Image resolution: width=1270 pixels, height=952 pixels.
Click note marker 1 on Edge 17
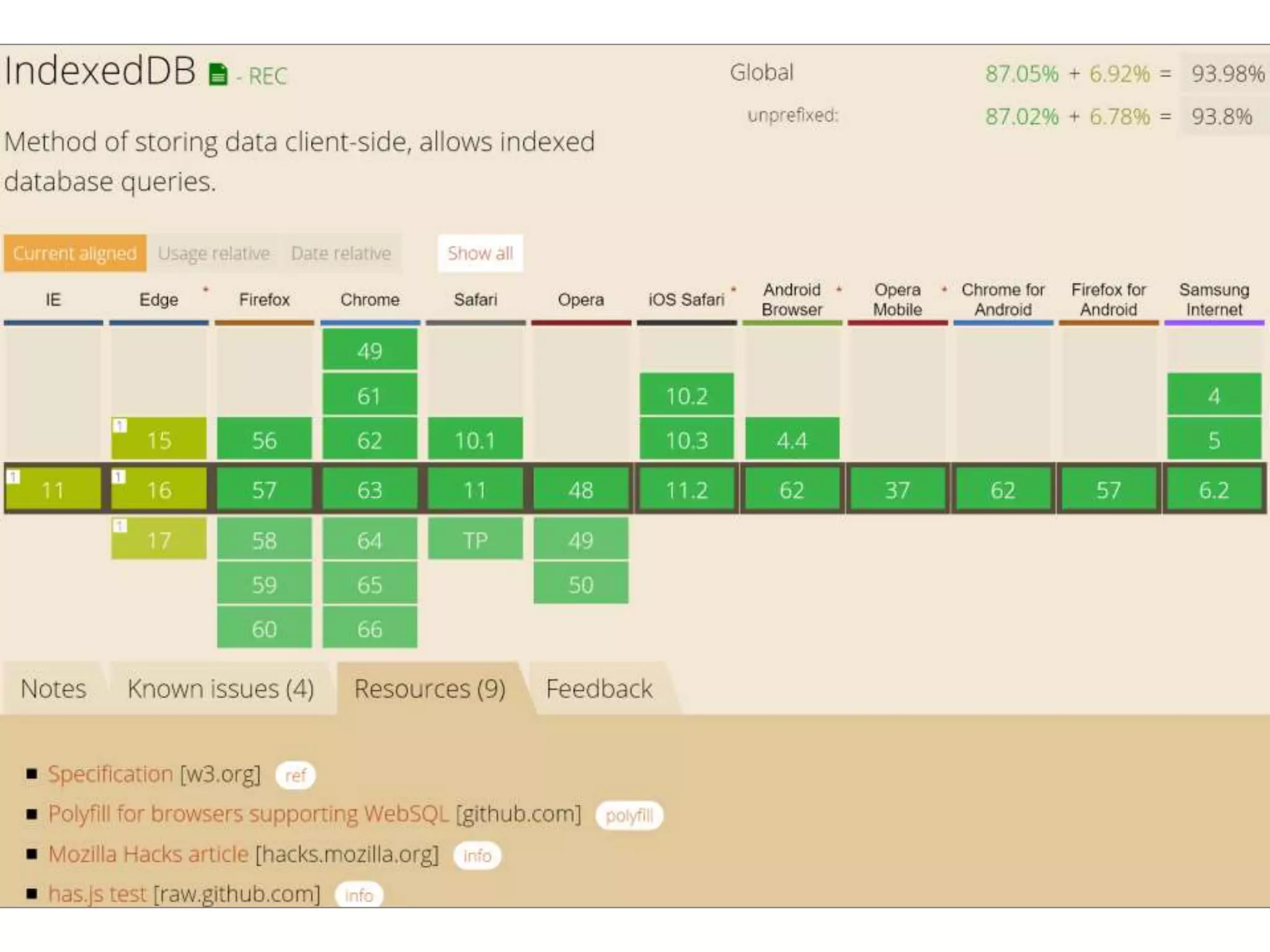tap(120, 526)
